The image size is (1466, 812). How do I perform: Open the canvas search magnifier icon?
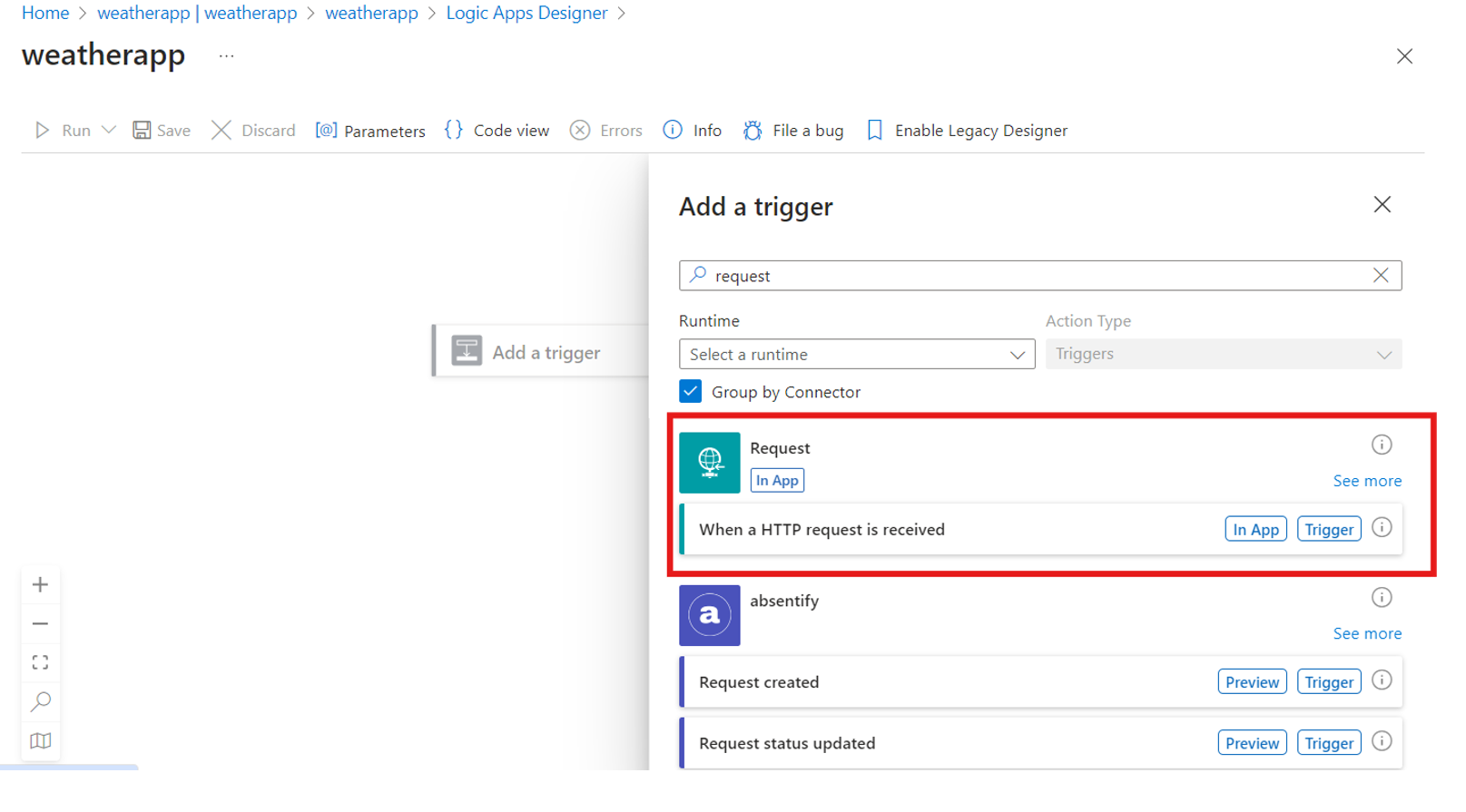coord(40,702)
